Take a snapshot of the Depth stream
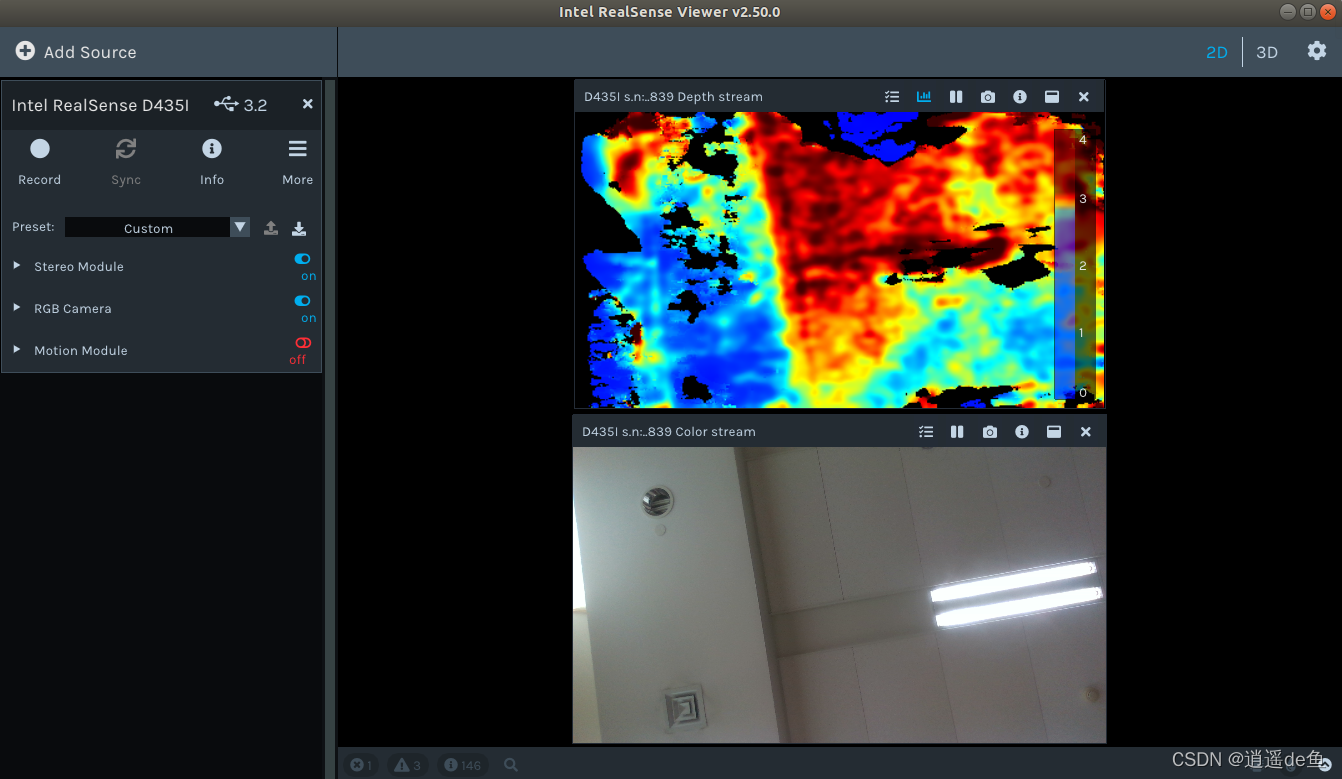The image size is (1342, 779). (987, 96)
